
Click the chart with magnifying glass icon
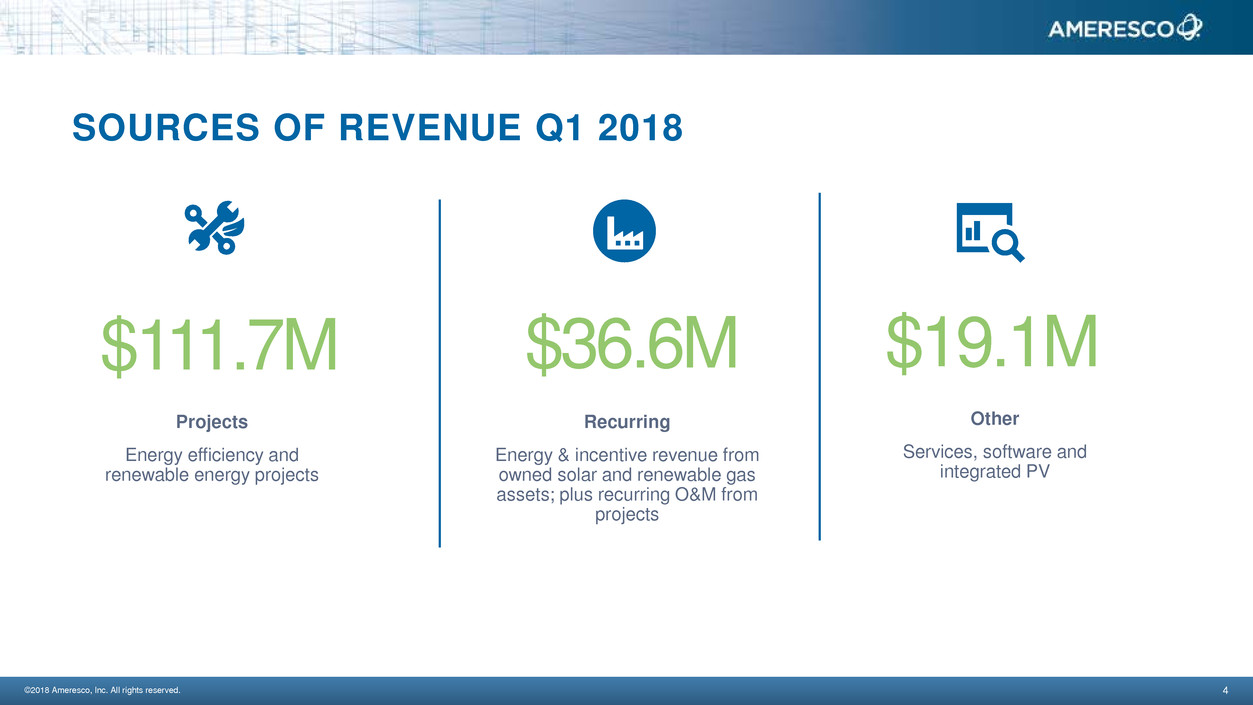click(x=989, y=232)
